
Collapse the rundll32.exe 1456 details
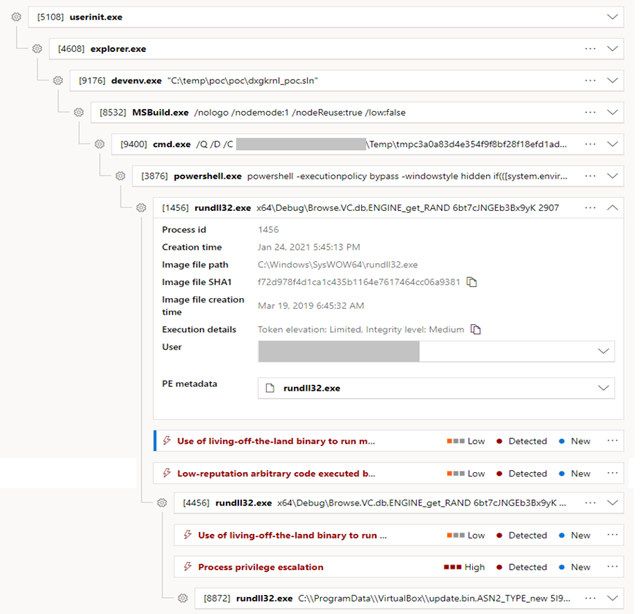point(613,208)
